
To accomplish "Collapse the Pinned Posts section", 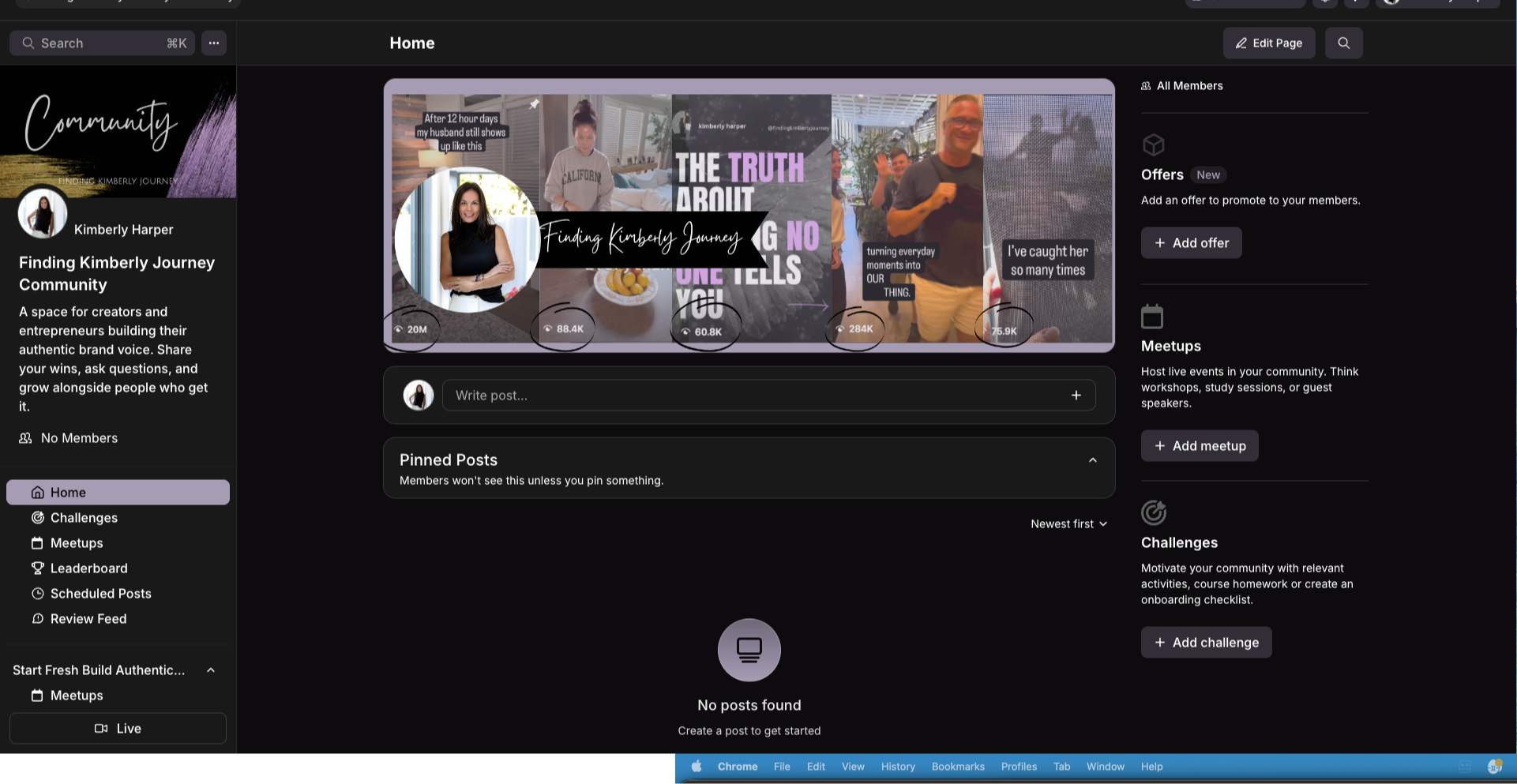I will click(1092, 460).
